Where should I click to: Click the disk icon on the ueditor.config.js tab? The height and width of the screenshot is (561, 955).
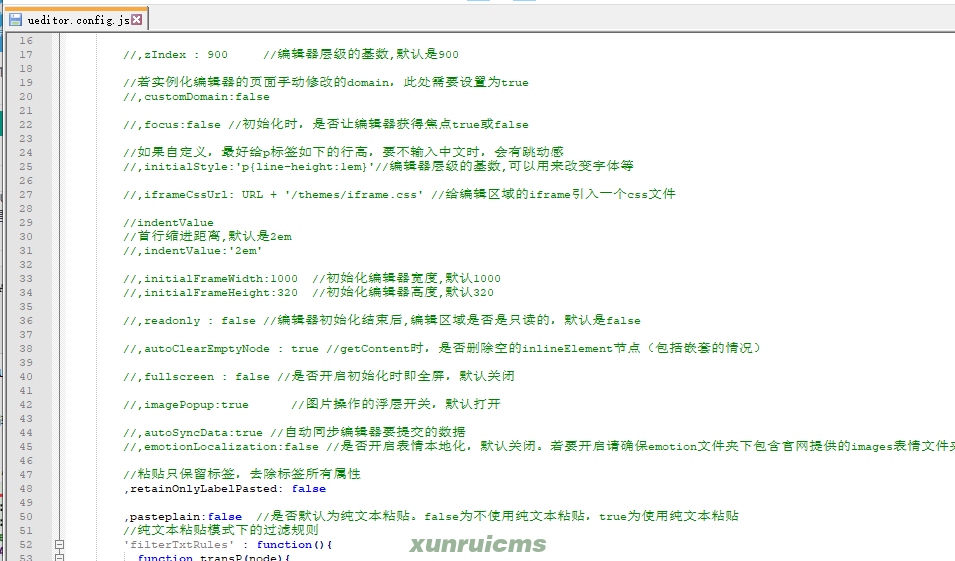click(x=15, y=19)
